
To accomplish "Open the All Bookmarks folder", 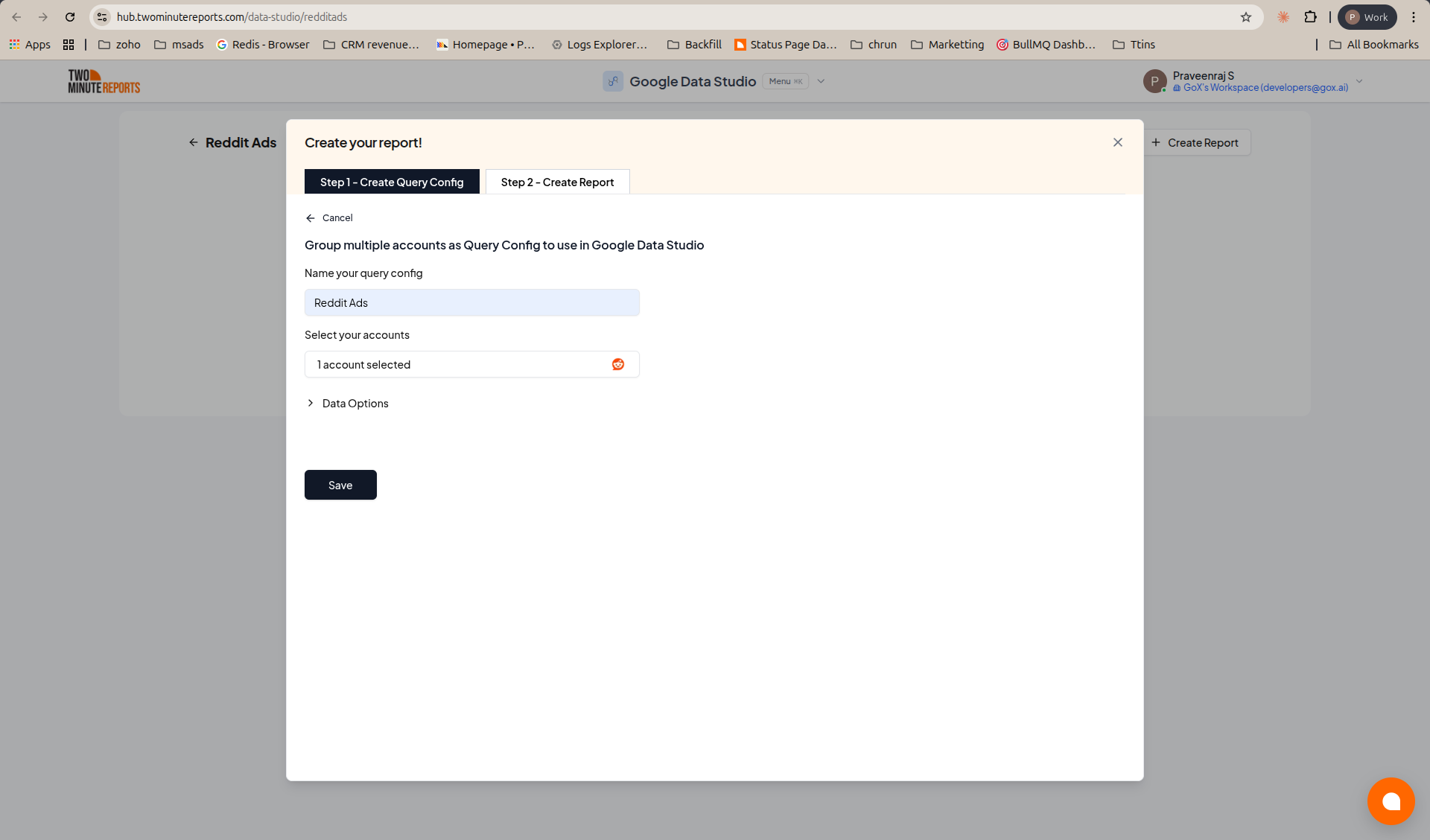I will coord(1374,45).
